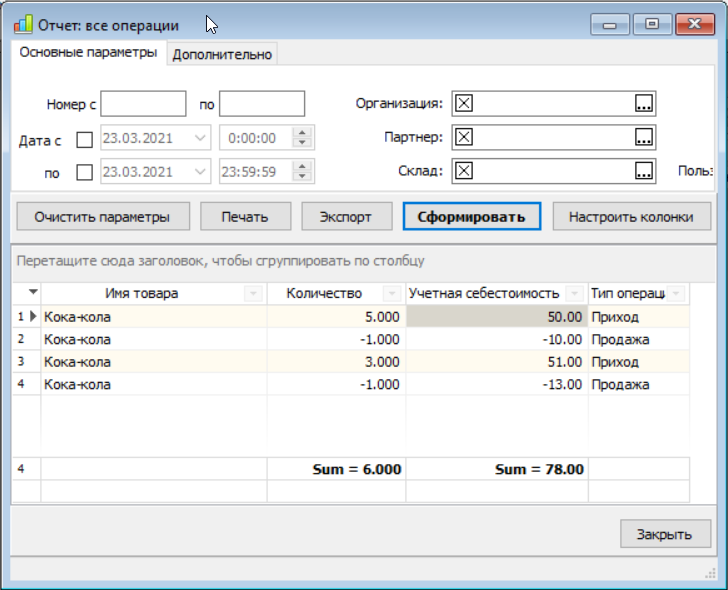The height and width of the screenshot is (590, 728).
Task: Open the Дата с date dropdown
Action: pos(200,138)
